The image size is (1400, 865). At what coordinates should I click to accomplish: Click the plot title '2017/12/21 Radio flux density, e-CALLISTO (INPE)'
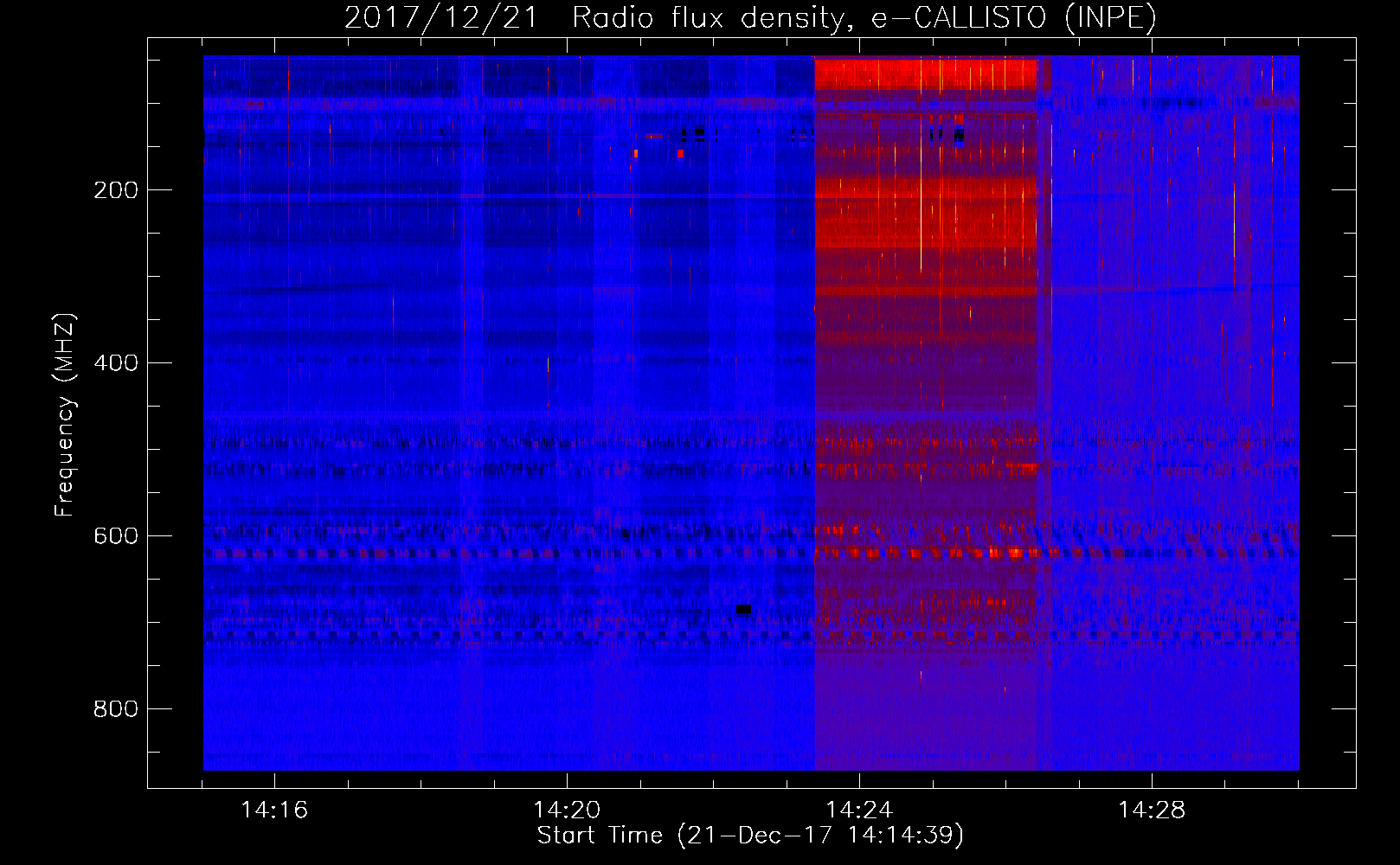[x=750, y=18]
